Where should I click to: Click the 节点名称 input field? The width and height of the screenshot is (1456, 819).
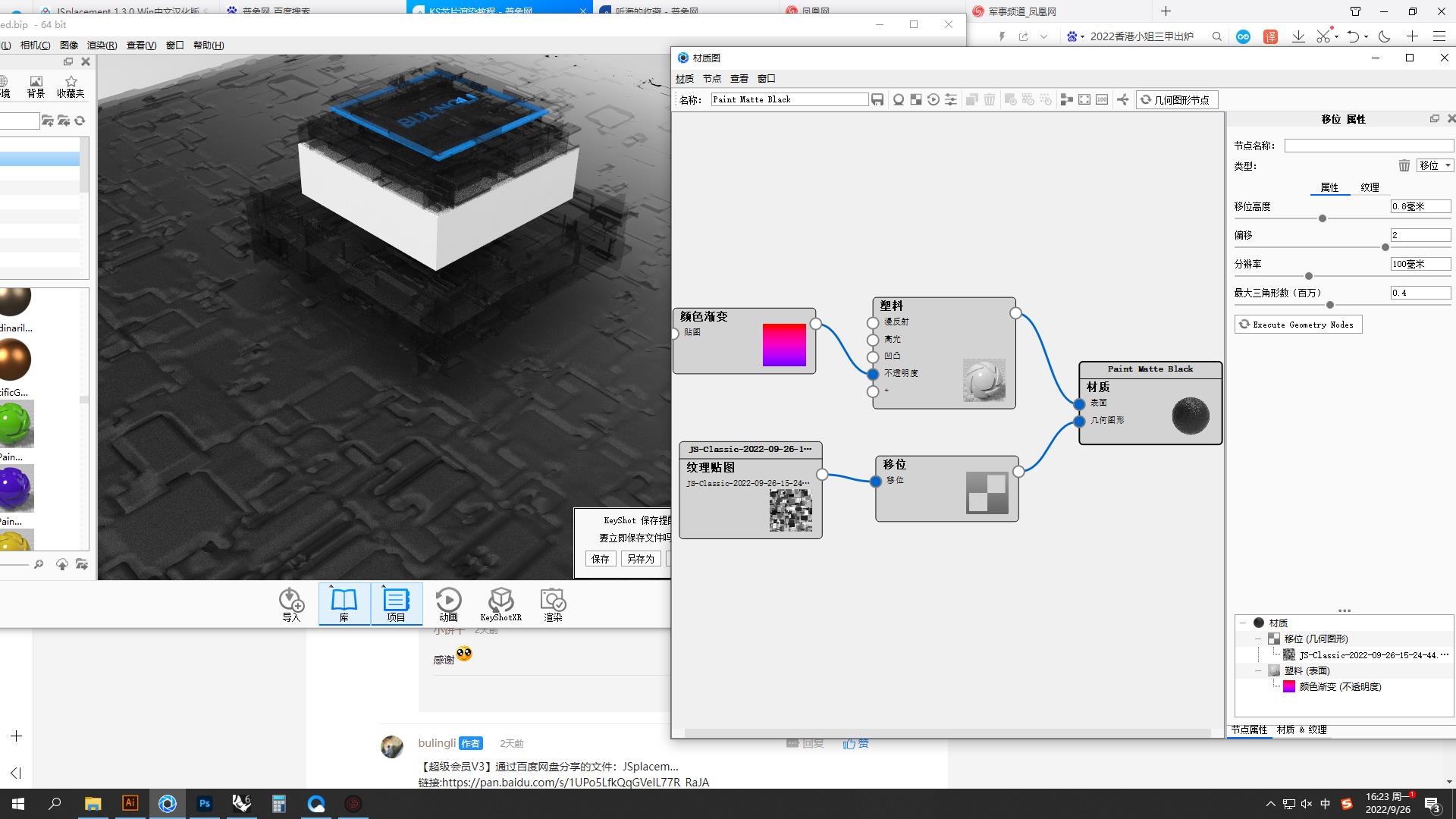tap(1368, 146)
